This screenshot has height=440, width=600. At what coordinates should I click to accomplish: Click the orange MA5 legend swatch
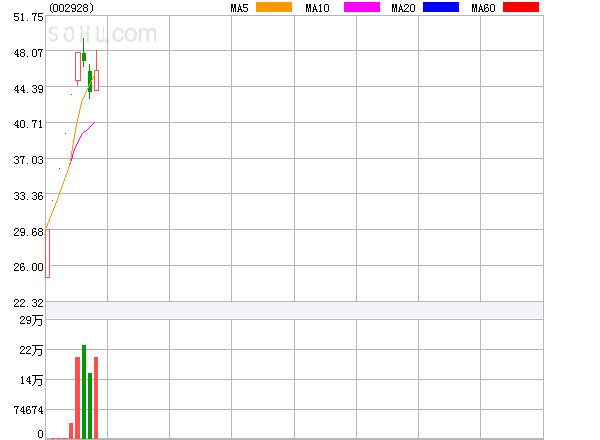274,7
